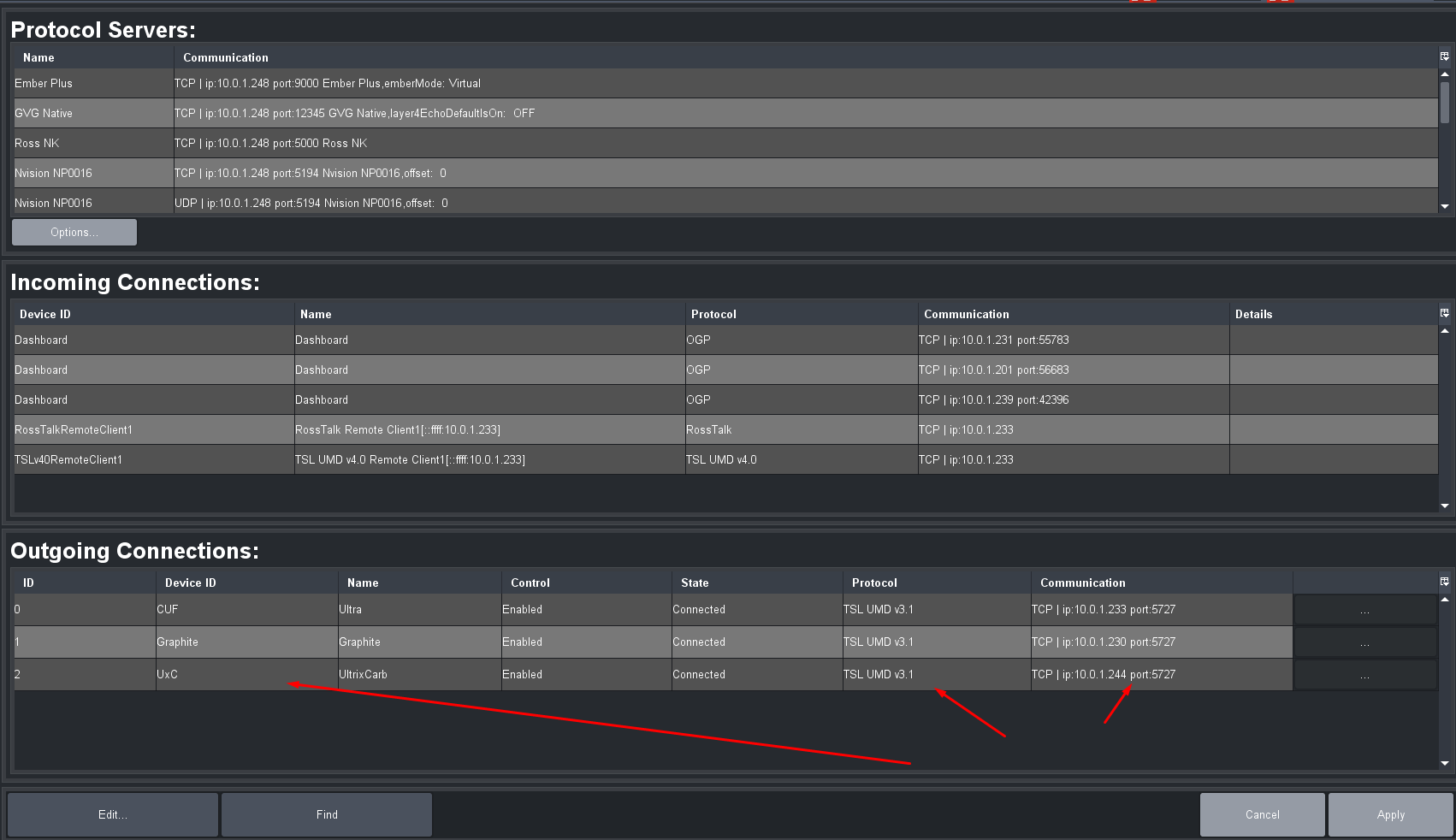Screen dimensions: 1456x840
Task: Open column chooser in Outgoing Connections table
Action: tap(1445, 582)
